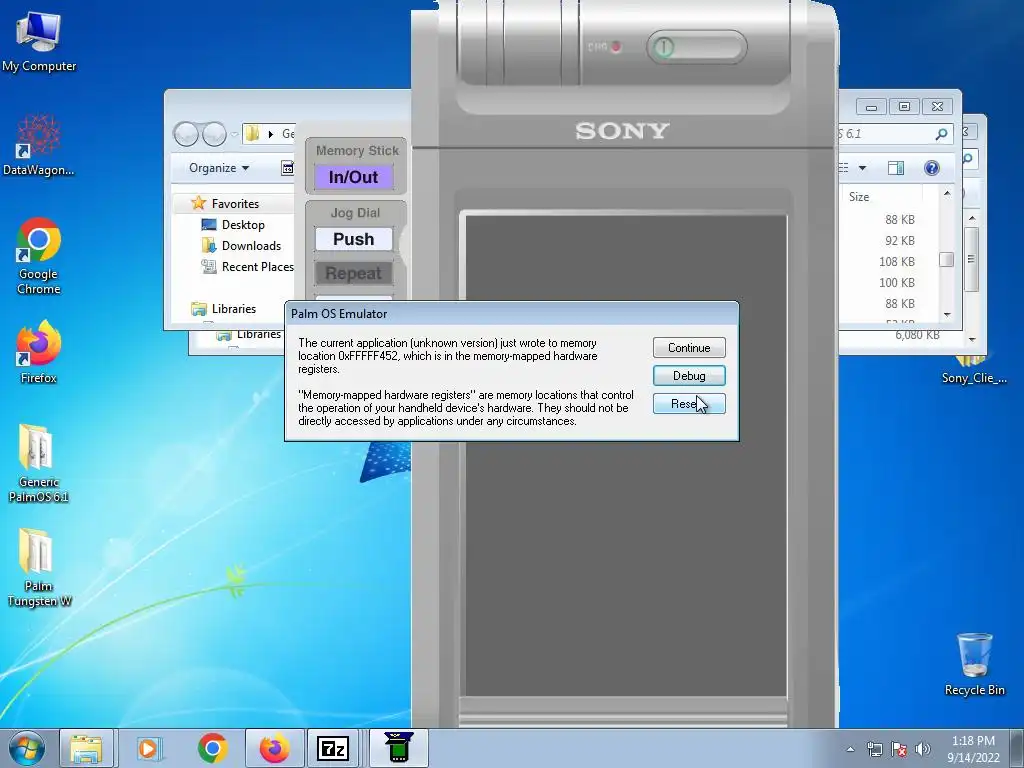Click Explorer file list scroll down arrow
The height and width of the screenshot is (768, 1024).
point(947,315)
